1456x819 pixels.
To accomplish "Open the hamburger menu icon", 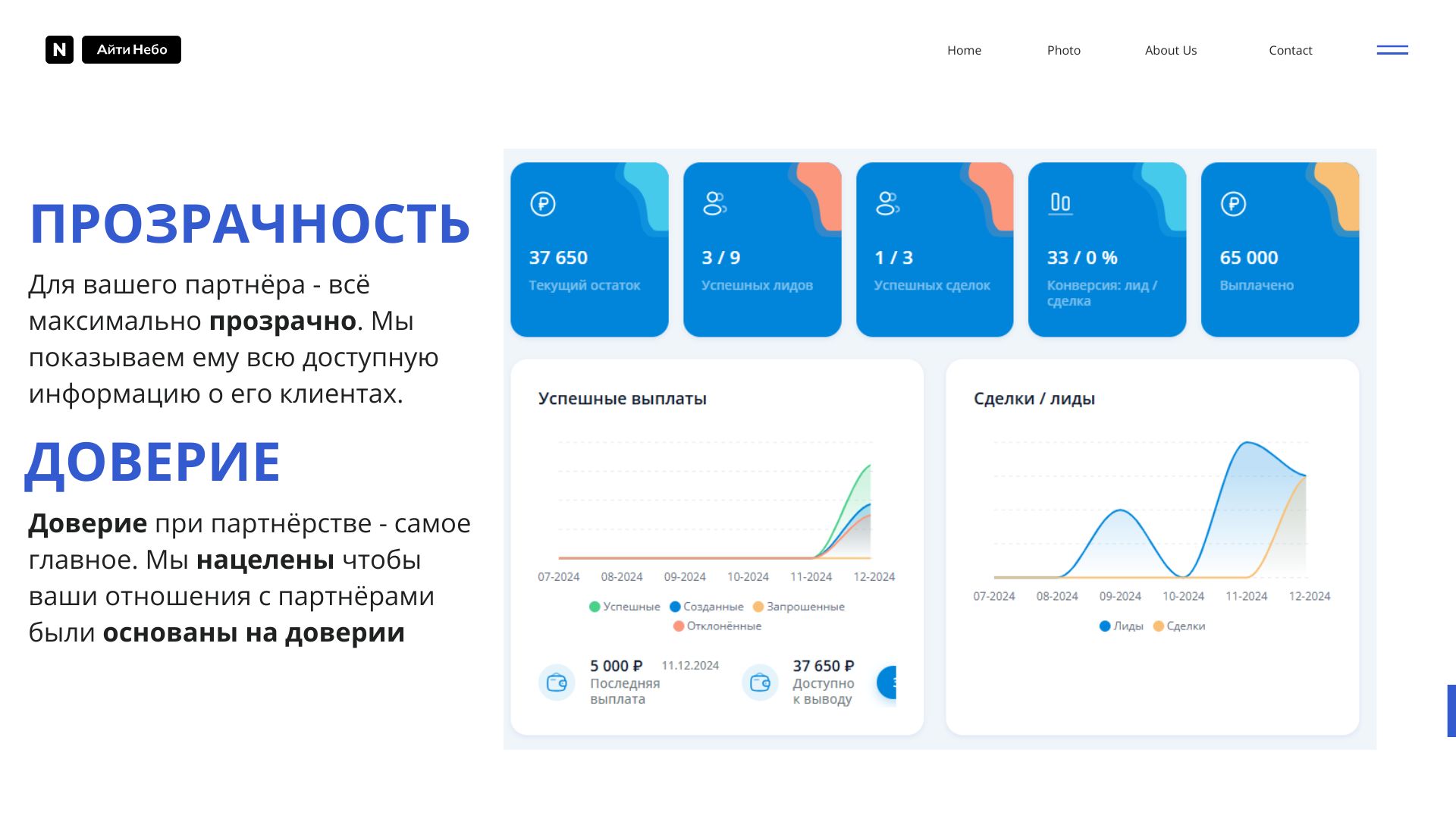I will [1392, 50].
